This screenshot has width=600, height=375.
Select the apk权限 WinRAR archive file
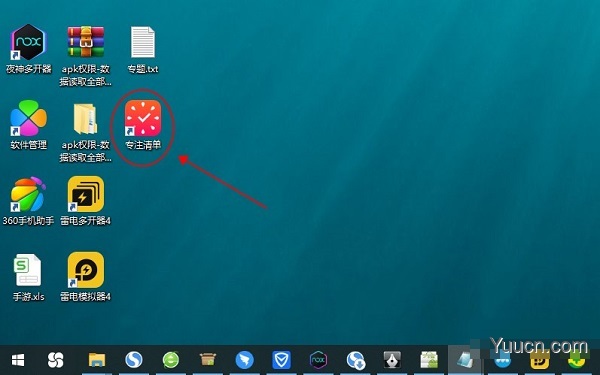[86, 56]
